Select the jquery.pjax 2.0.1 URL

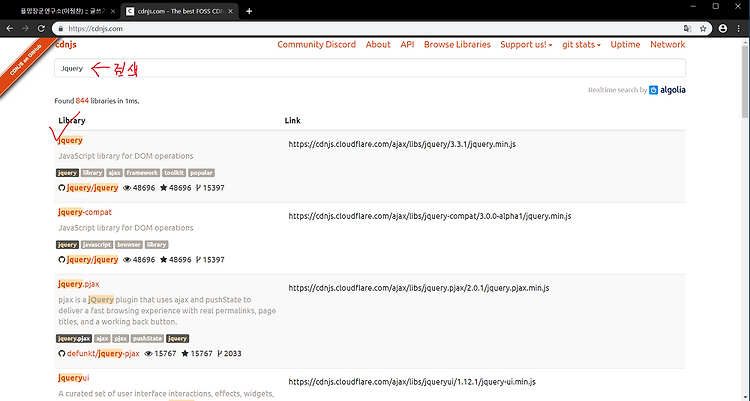click(419, 288)
